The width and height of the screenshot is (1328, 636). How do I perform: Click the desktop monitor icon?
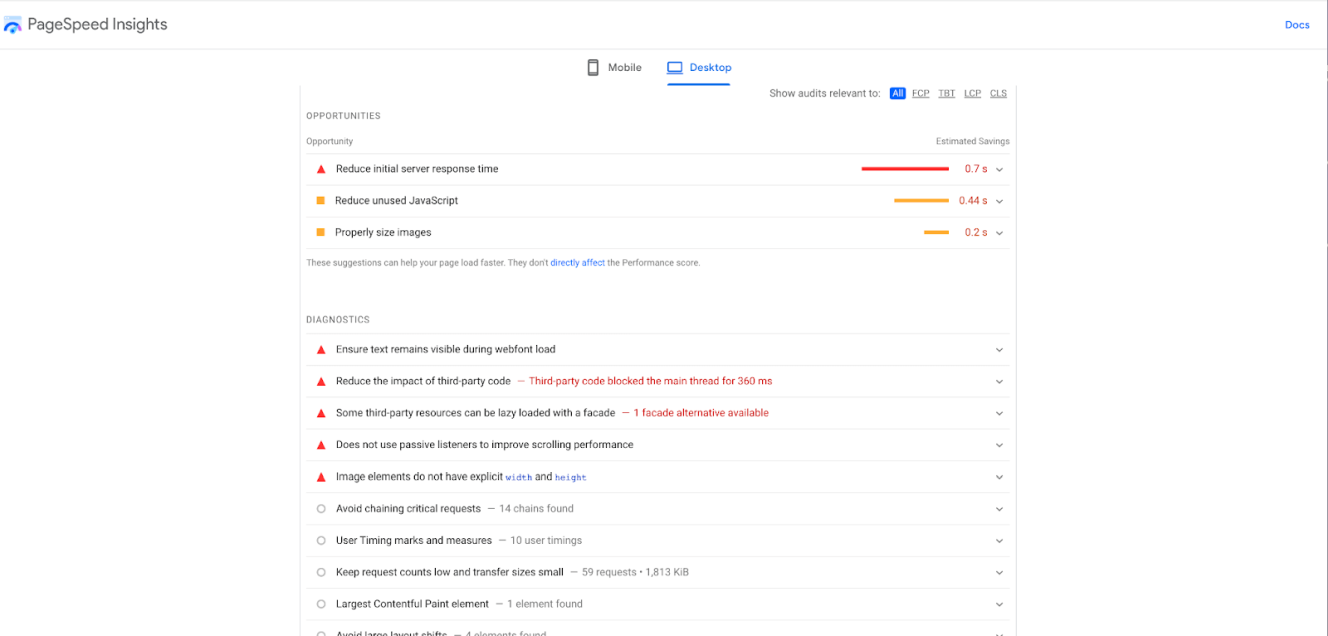tap(675, 68)
